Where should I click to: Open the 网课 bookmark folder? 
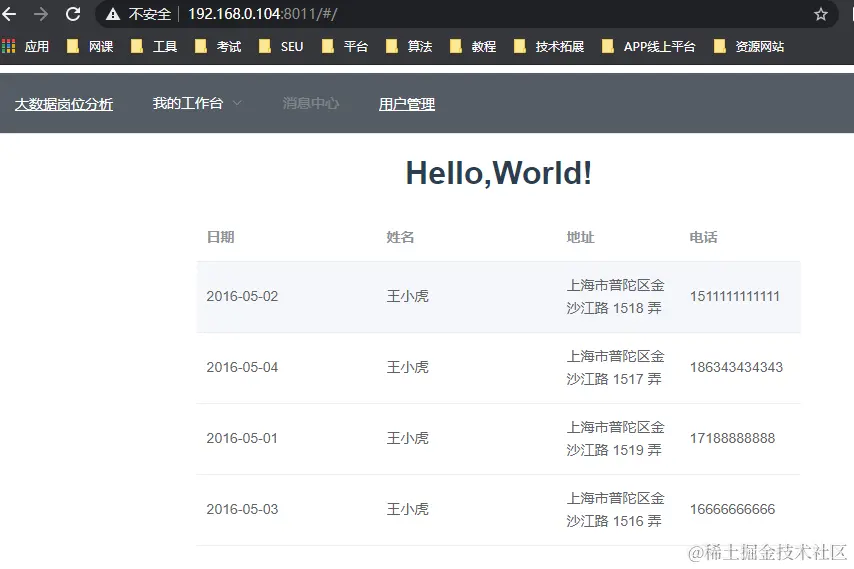[90, 47]
